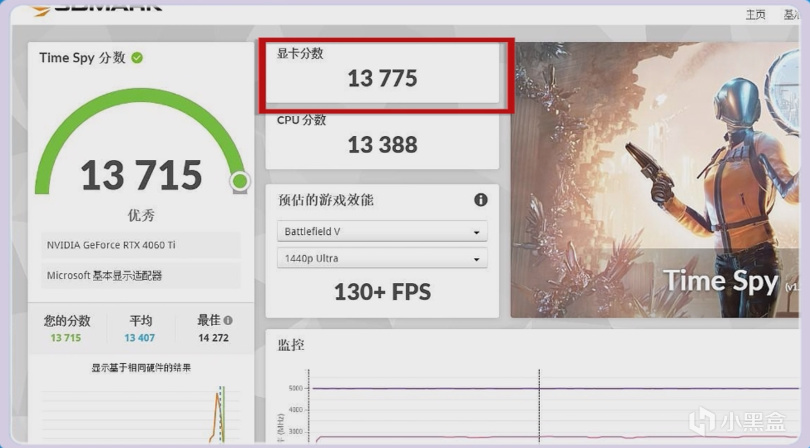
Task: Click the Time Spy hero image
Action: (x=655, y=180)
